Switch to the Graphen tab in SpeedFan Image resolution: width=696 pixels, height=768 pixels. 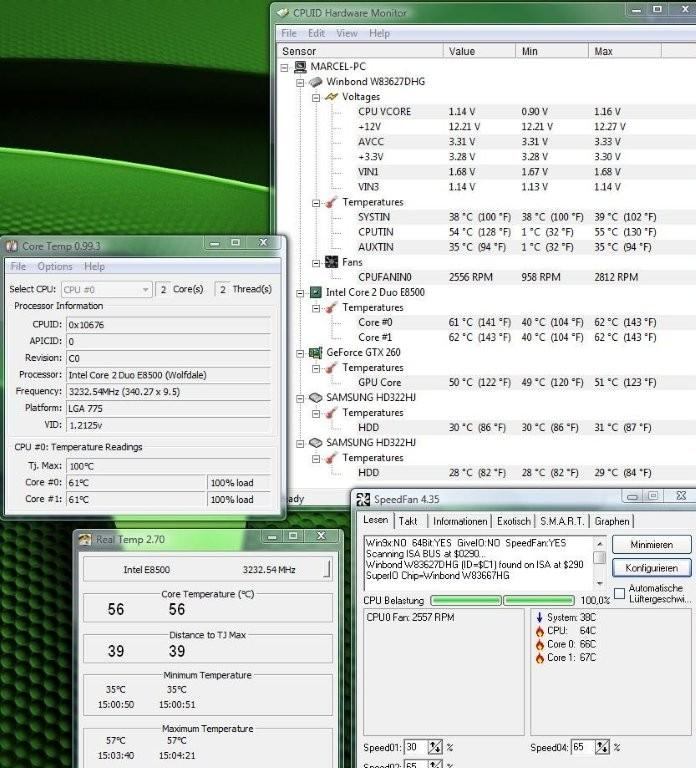[612, 521]
